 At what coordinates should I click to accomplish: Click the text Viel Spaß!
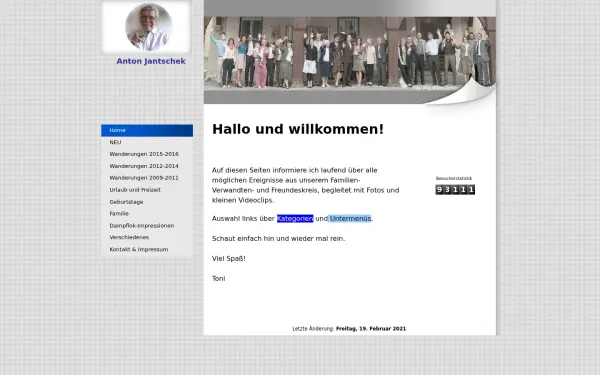pyautogui.click(x=229, y=259)
